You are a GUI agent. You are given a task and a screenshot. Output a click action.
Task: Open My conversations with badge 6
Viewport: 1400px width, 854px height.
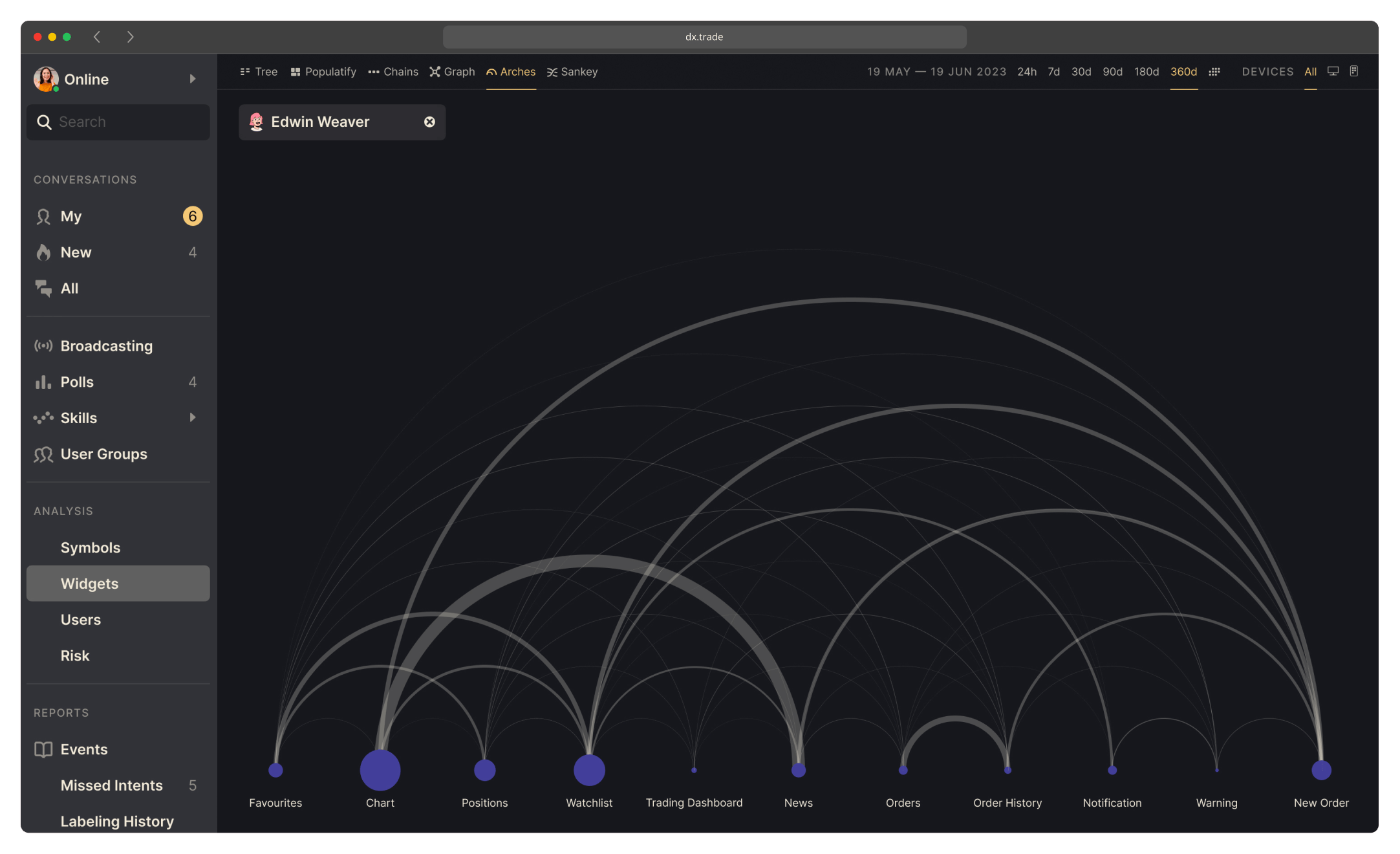point(118,217)
